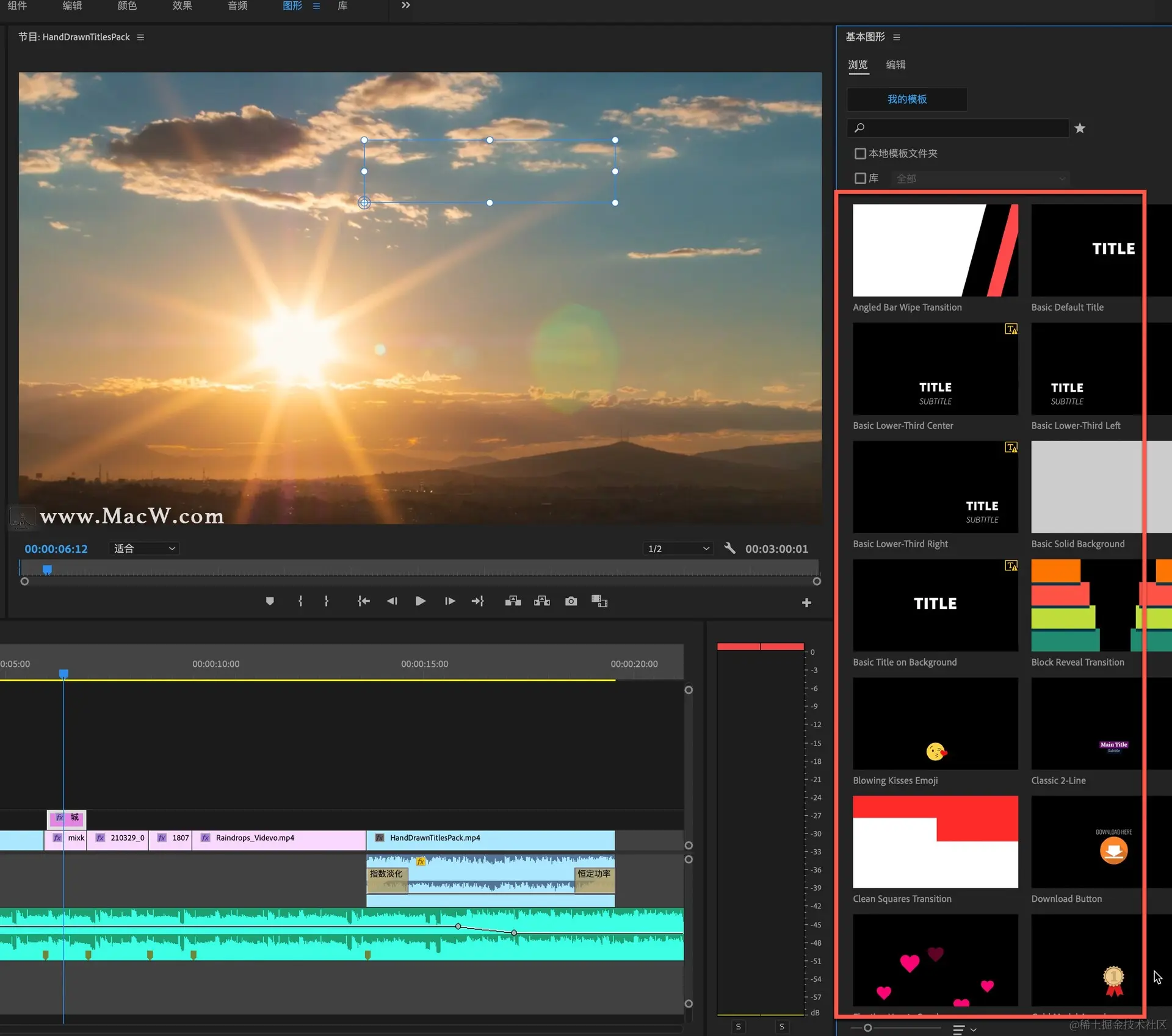
Task: Click the Go to In point icon
Action: 363,601
